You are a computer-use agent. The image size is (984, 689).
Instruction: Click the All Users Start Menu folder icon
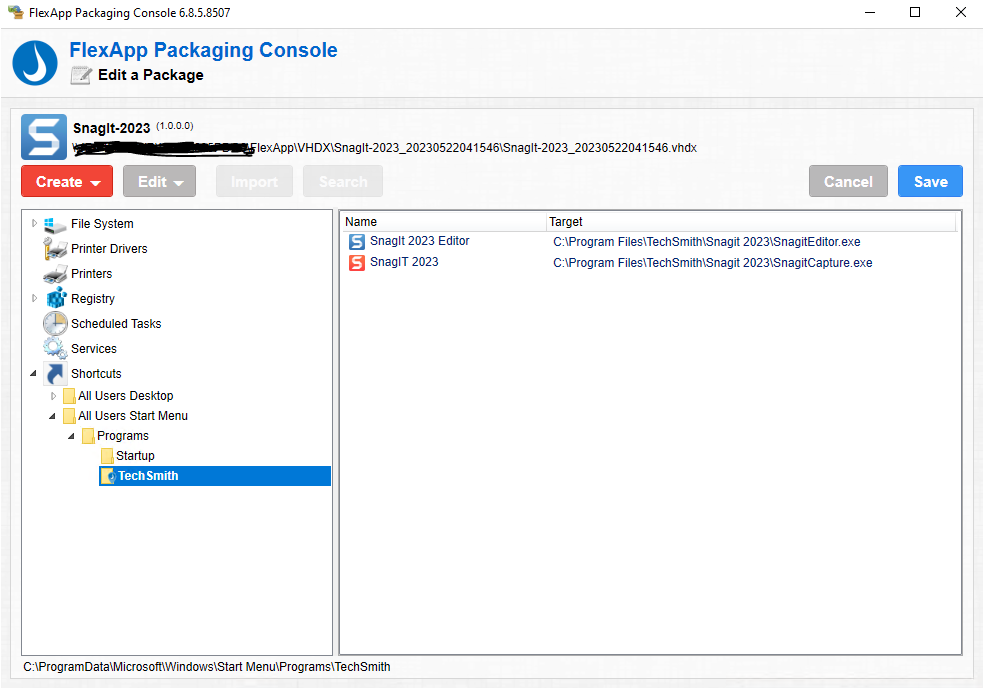[70, 416]
